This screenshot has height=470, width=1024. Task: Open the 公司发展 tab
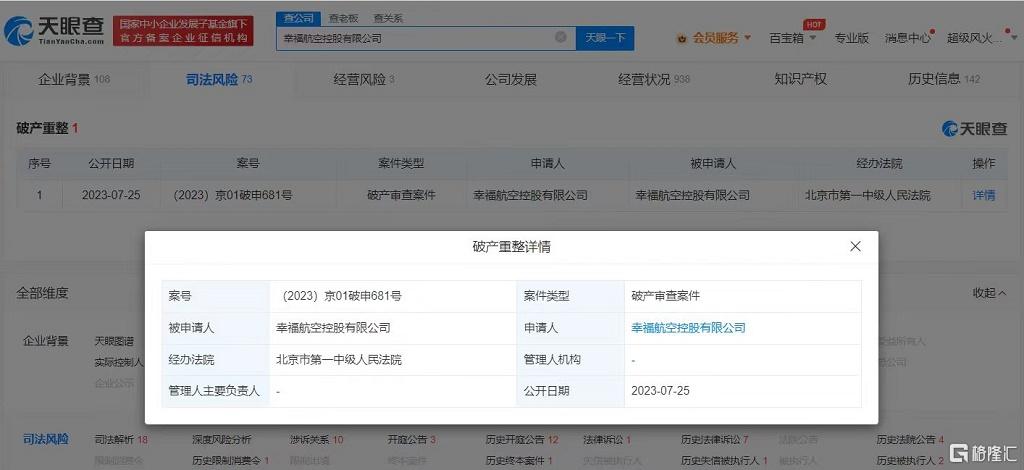tap(511, 80)
